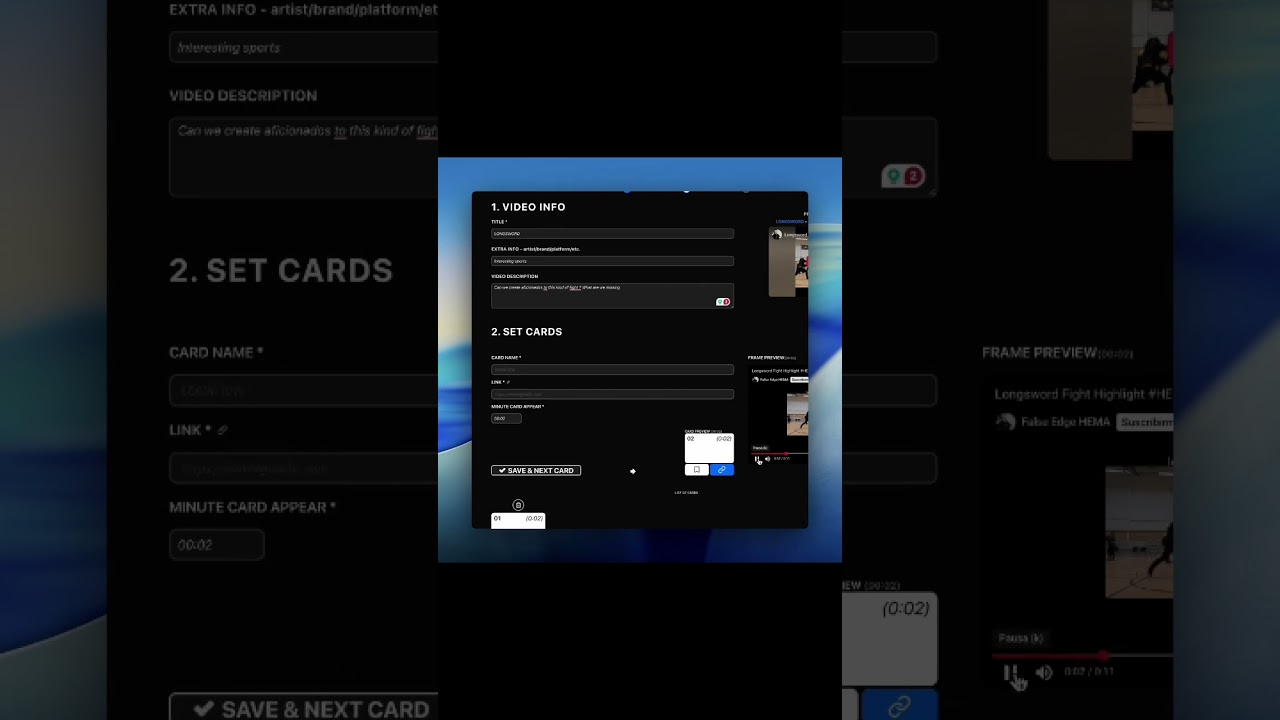
Task: Click the large blurred pause icon under the cursor
Action: [x=1011, y=673]
